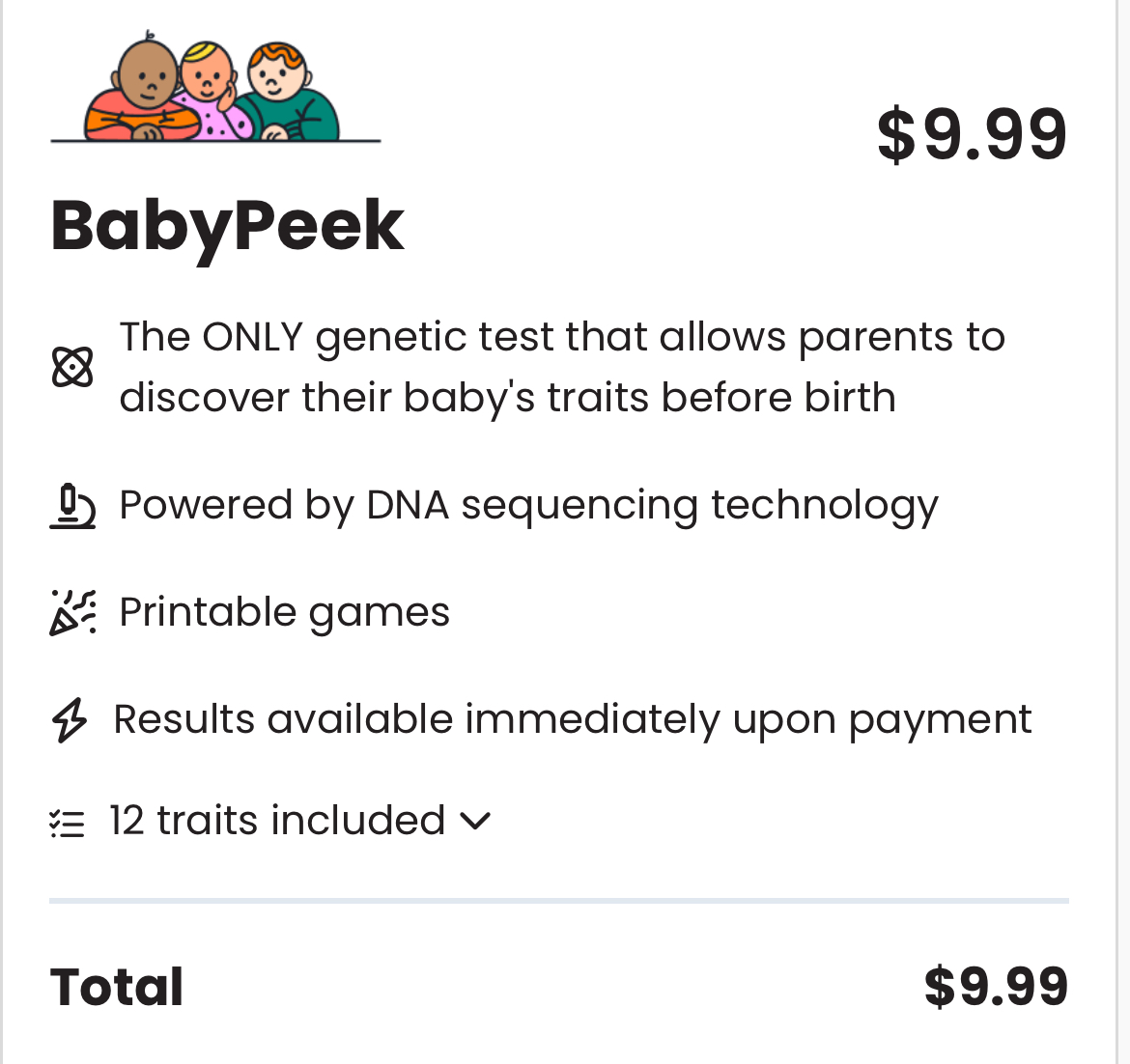Select the BabyPeek product title
Viewport: 1130px width, 1064px height.
(x=227, y=225)
